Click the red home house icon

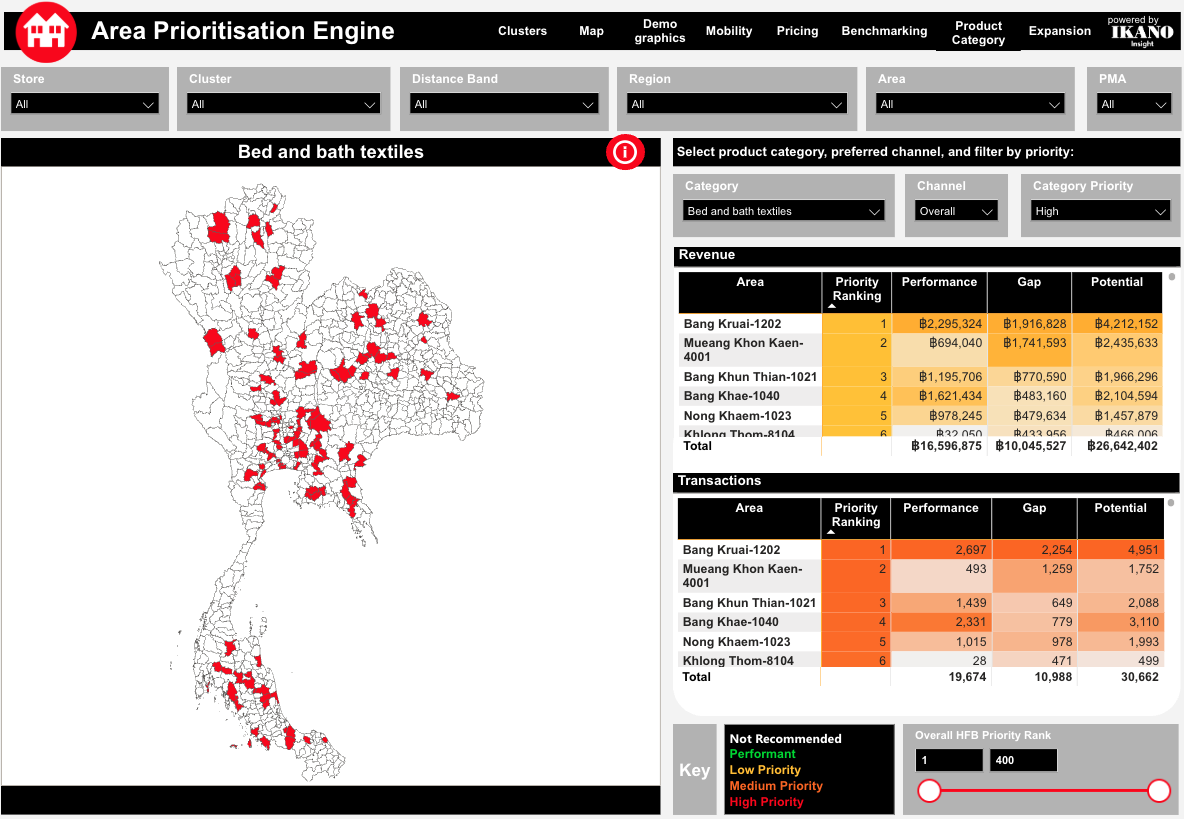coord(46,32)
